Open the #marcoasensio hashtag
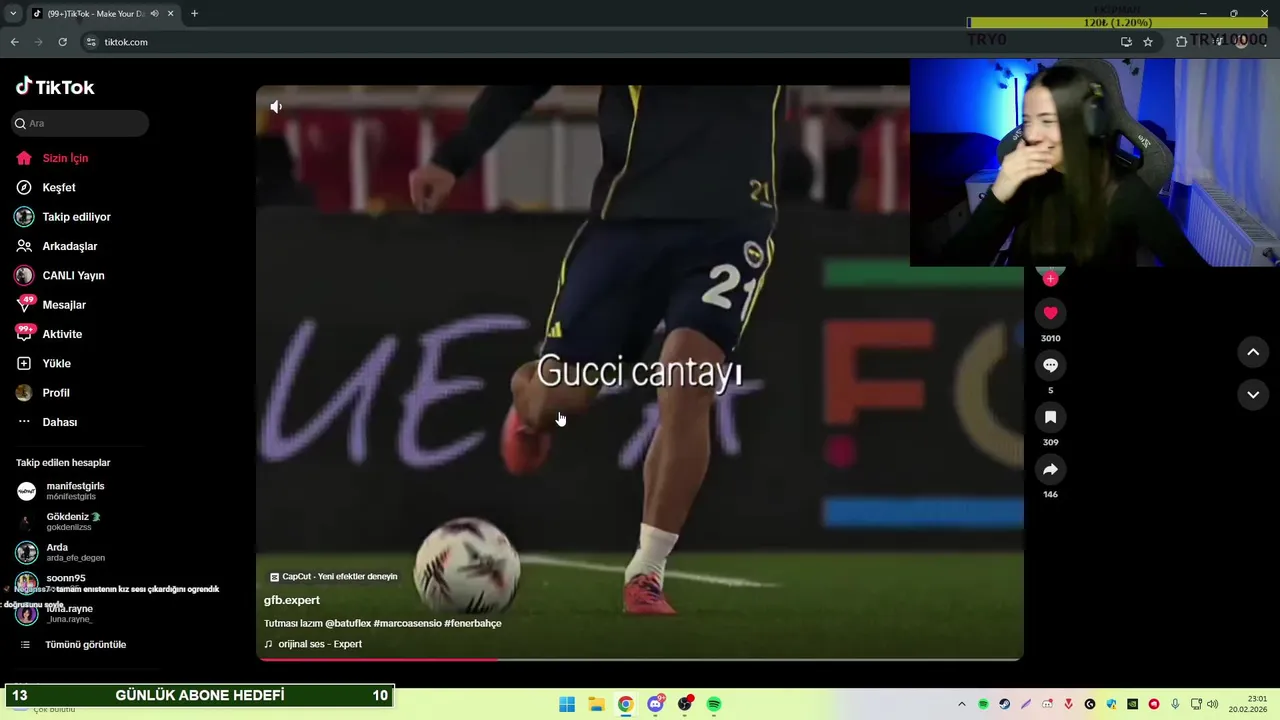 pyautogui.click(x=407, y=623)
